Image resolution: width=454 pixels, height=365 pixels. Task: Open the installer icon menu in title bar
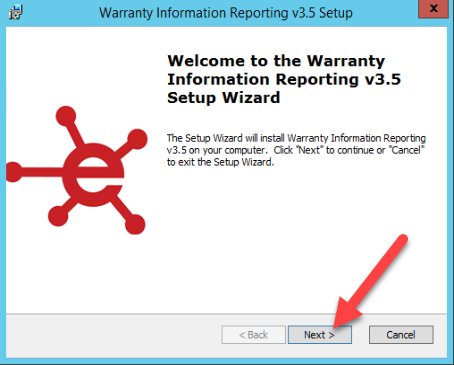15,12
